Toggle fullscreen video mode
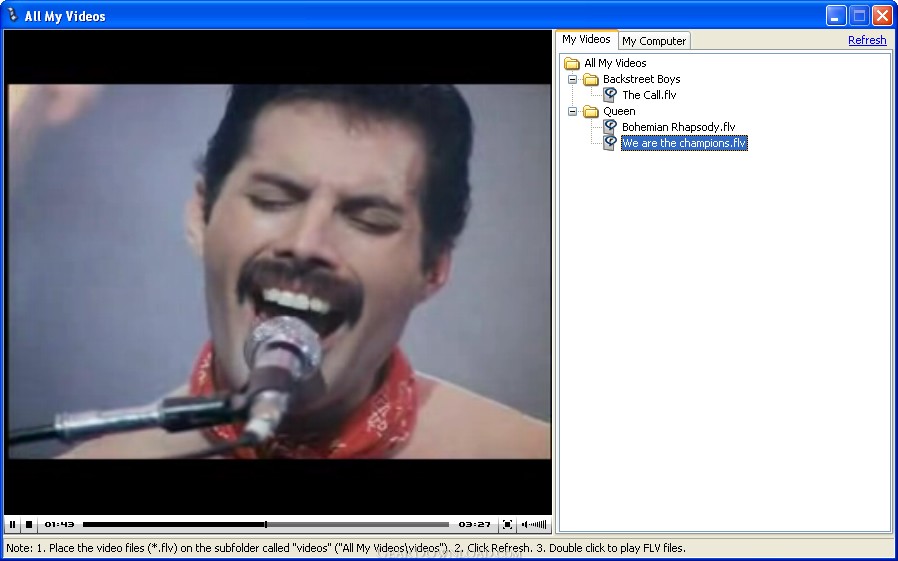Screen dimensions: 898x561 click(x=507, y=524)
